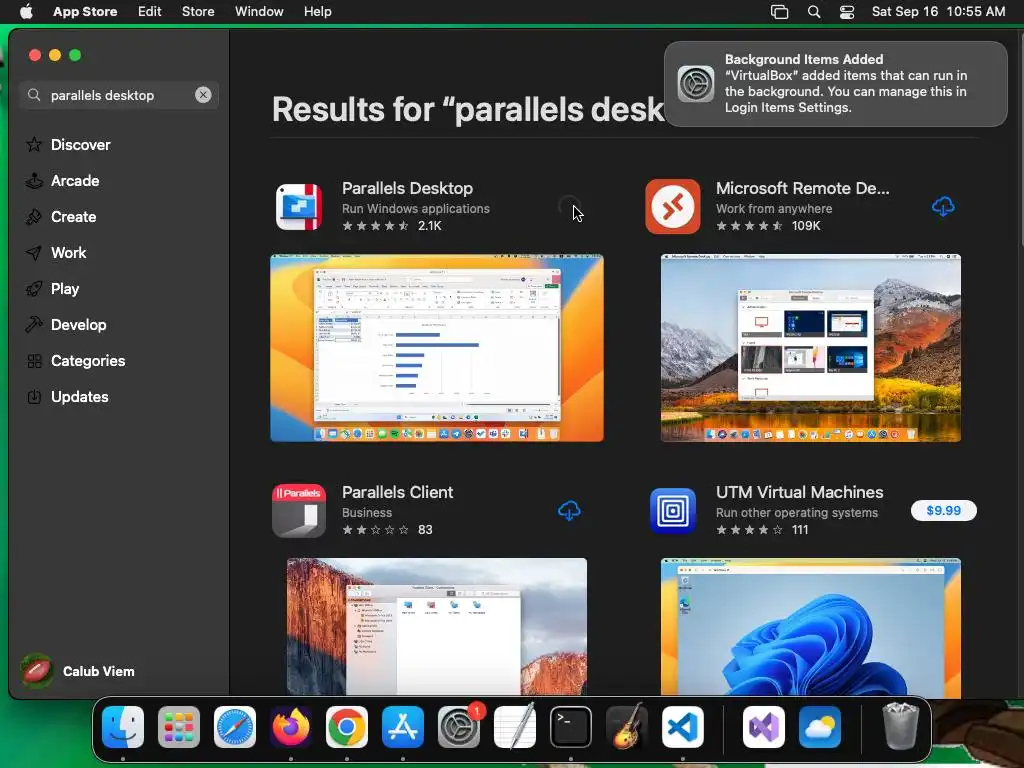The height and width of the screenshot is (768, 1024).
Task: Open the Apple menu
Action: pyautogui.click(x=26, y=12)
